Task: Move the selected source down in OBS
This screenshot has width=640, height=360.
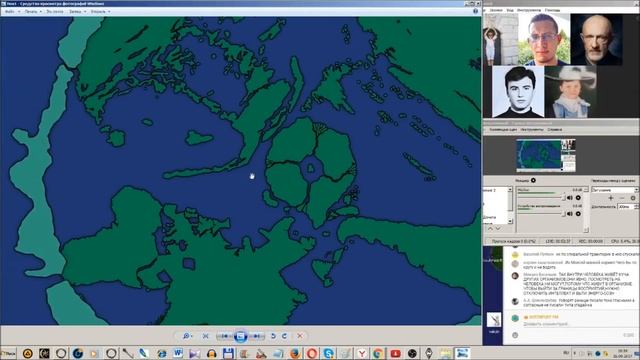Action: click(x=498, y=229)
